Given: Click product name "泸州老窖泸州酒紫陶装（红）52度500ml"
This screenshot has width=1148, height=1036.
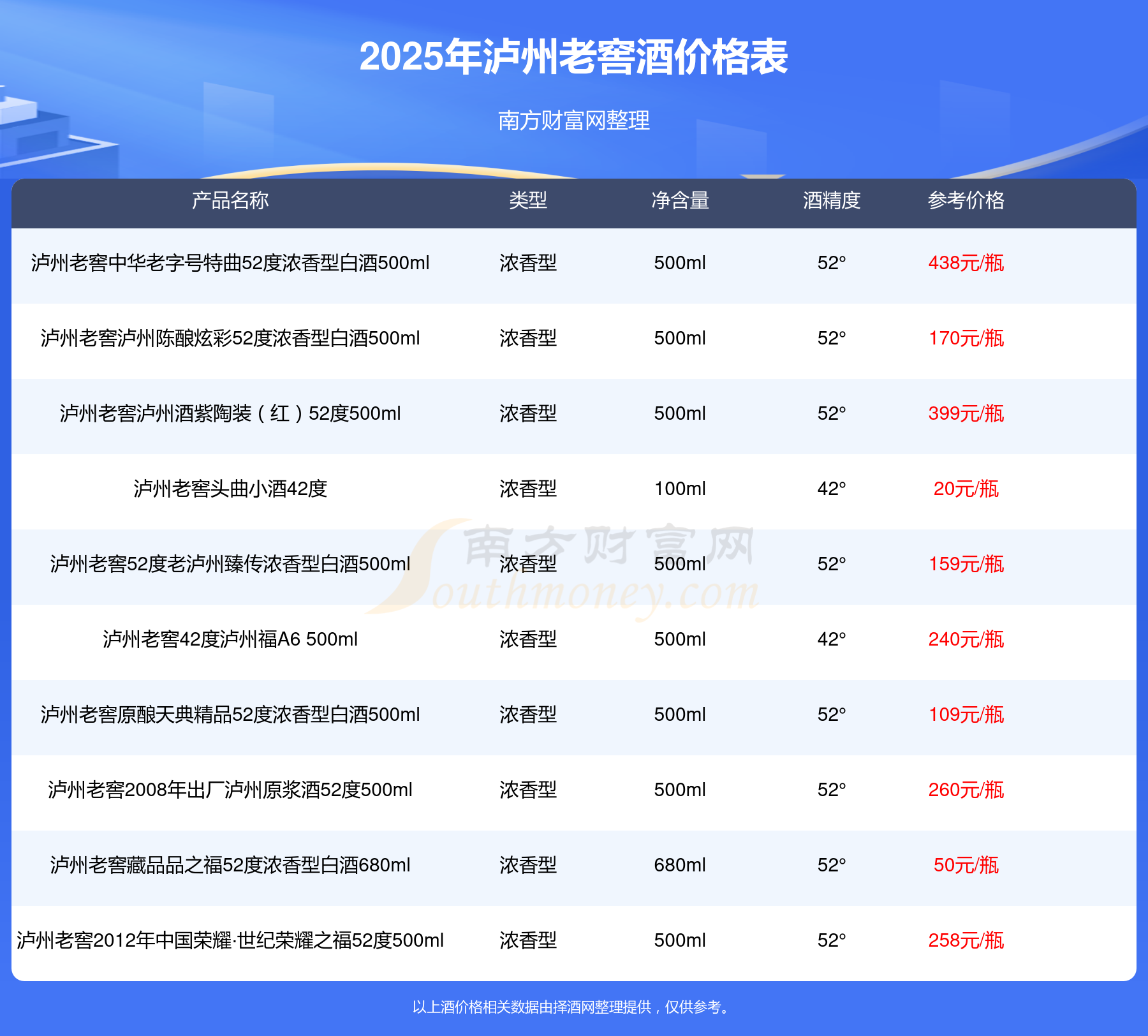Looking at the screenshot, I should (230, 413).
